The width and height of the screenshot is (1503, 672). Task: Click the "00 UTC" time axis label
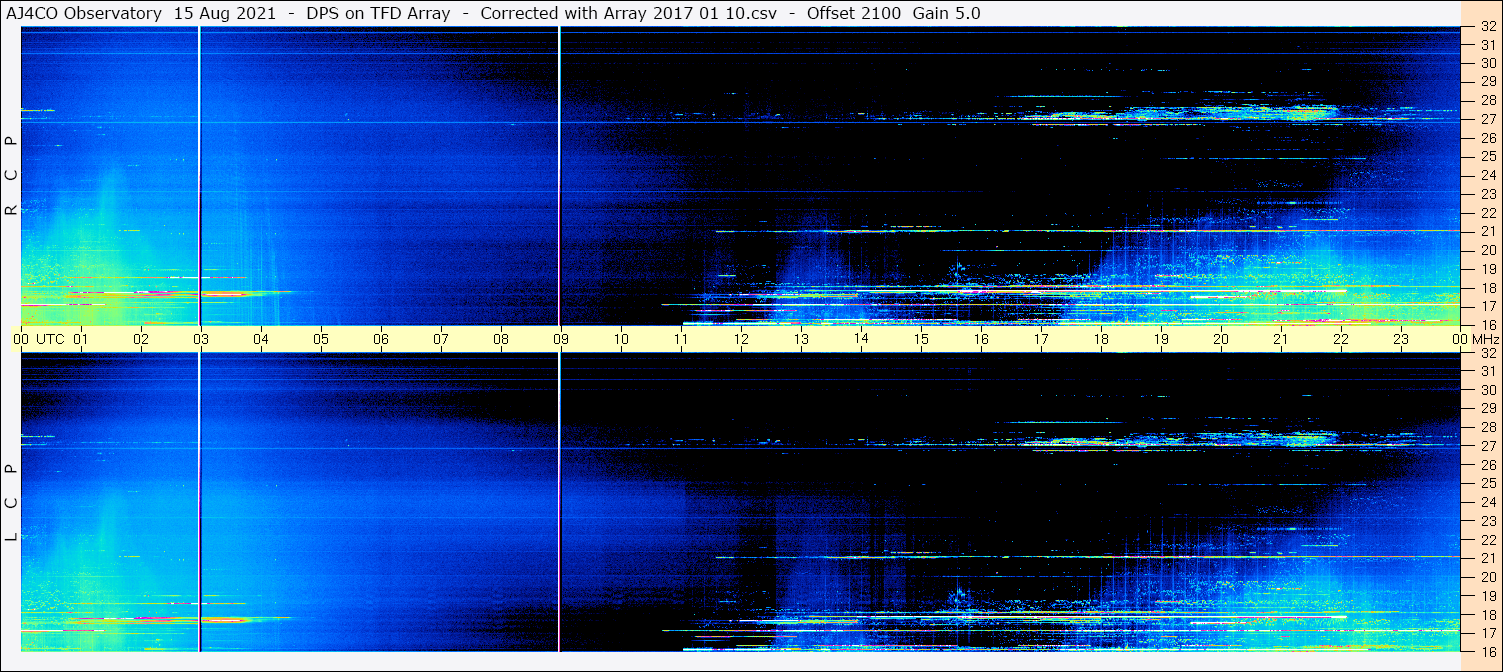coord(38,339)
